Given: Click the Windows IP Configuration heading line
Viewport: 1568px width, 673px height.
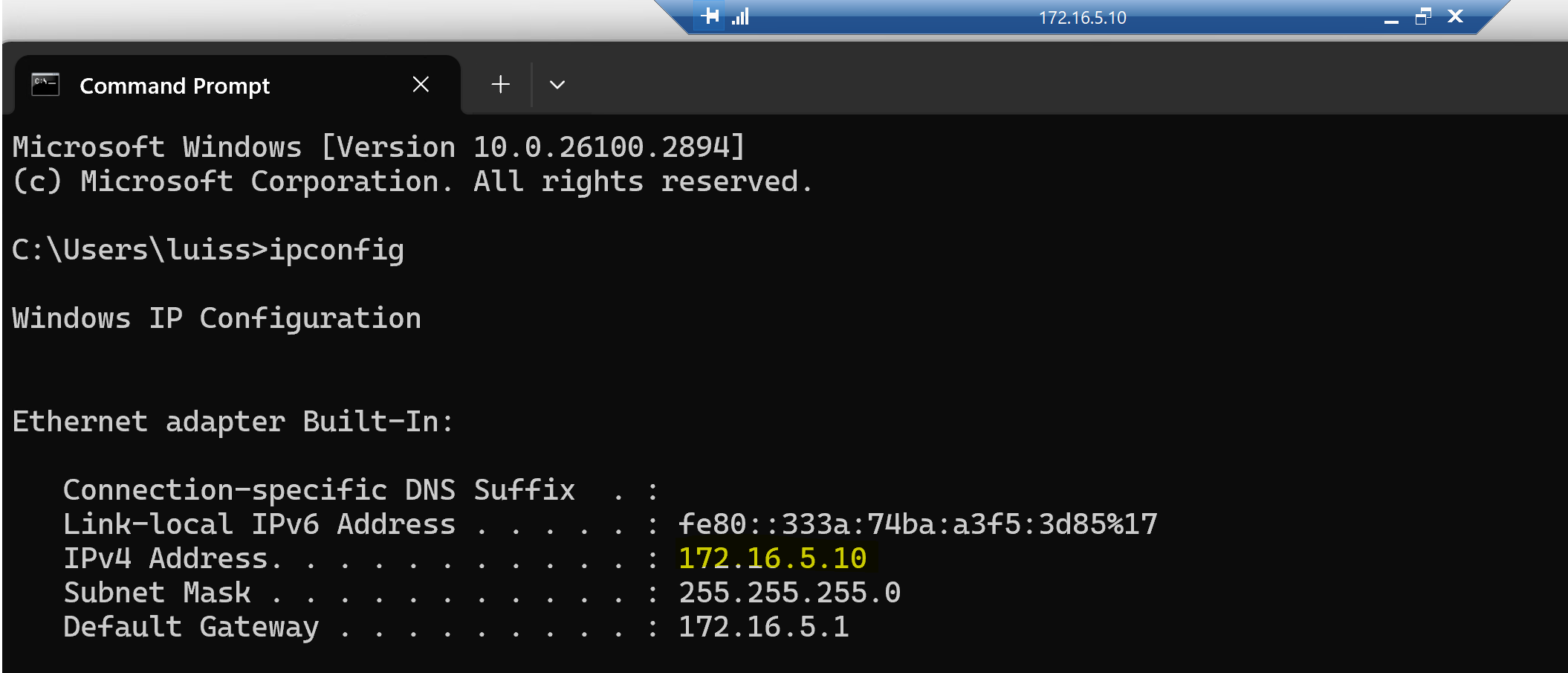Looking at the screenshot, I should [217, 319].
